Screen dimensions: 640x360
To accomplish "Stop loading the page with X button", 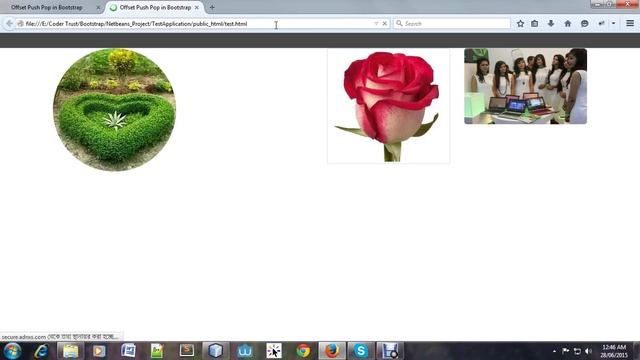I will click(384, 24).
